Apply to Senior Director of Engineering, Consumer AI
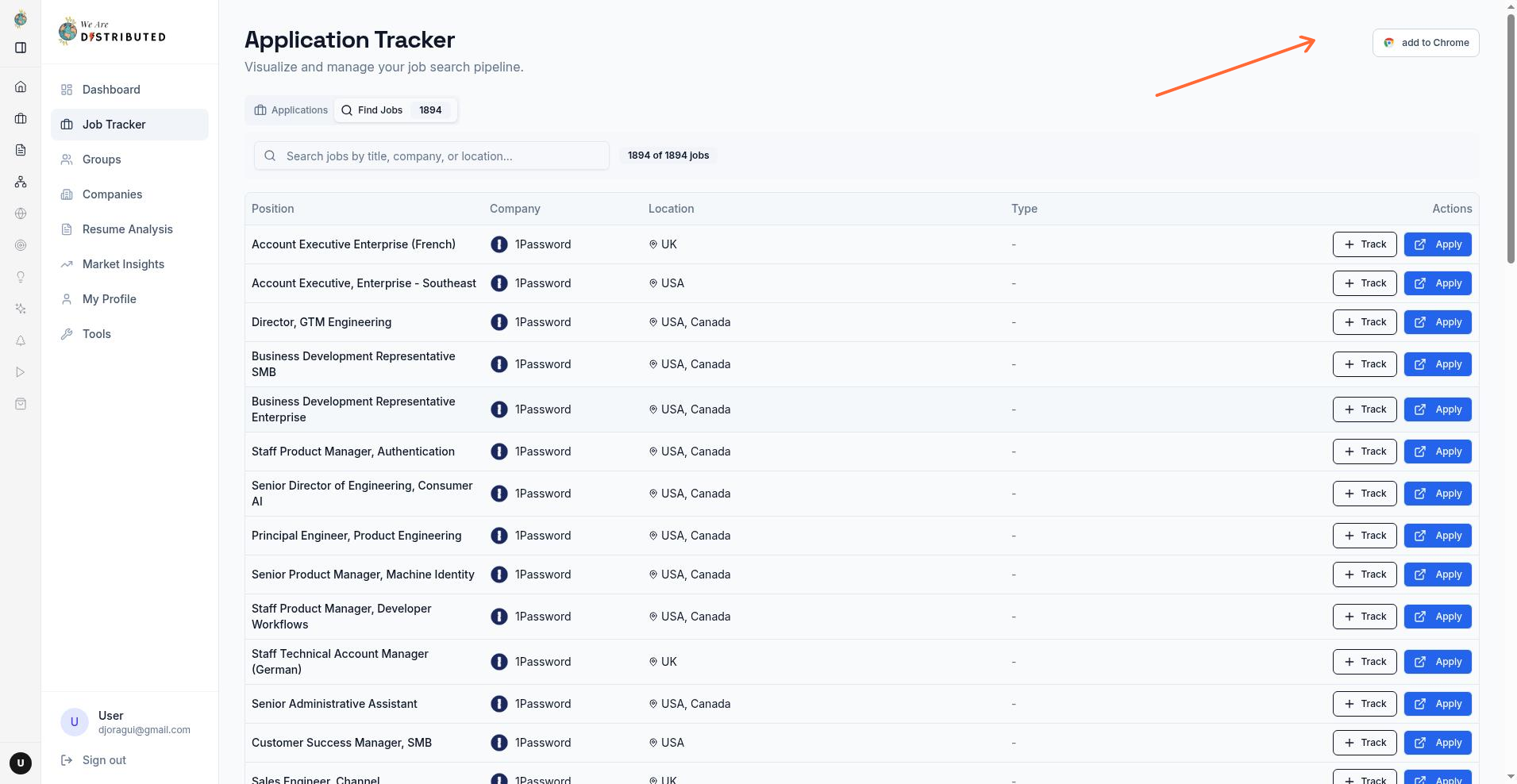Image resolution: width=1517 pixels, height=784 pixels. click(x=1438, y=494)
